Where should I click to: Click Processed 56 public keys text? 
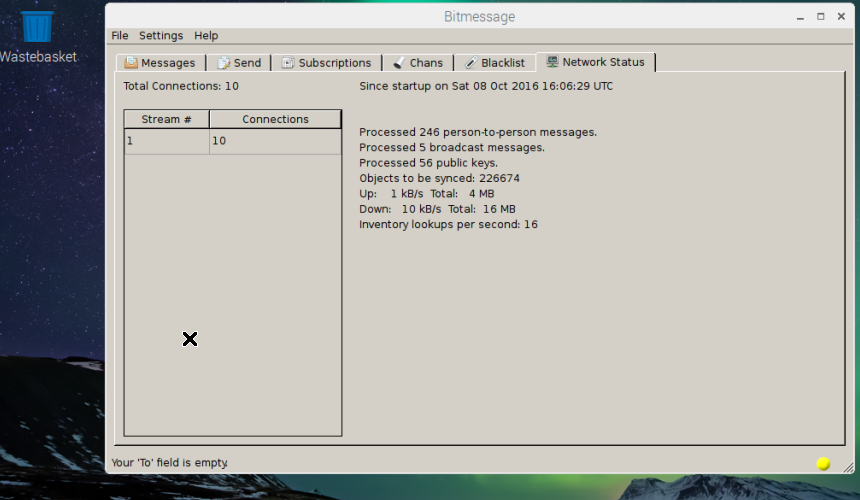pos(428,163)
